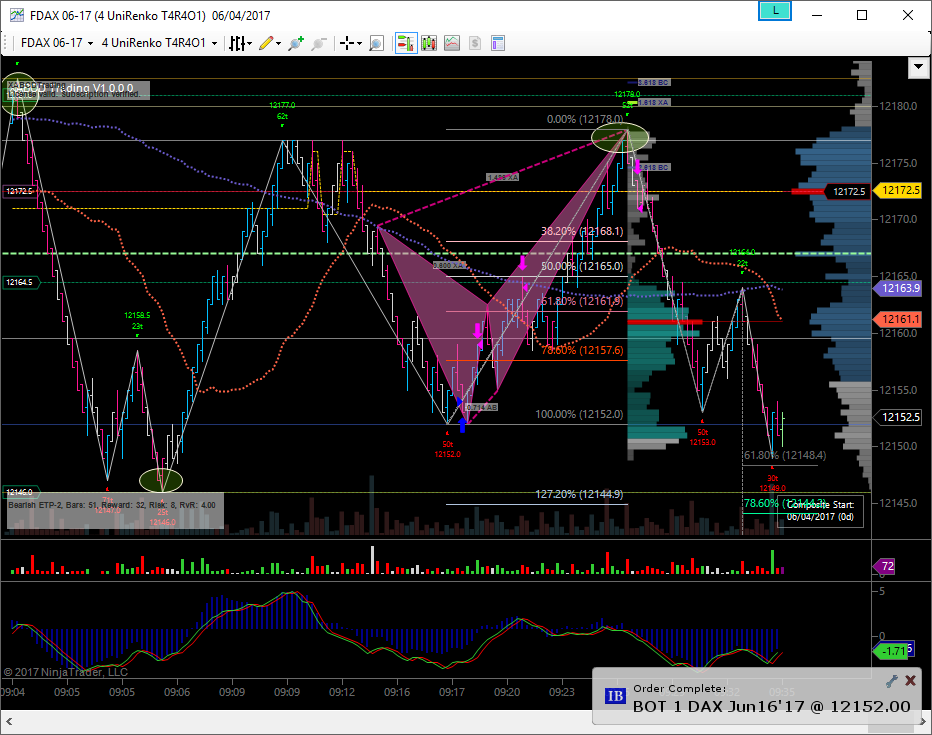Click the purple 72 volume value marker

point(886,566)
